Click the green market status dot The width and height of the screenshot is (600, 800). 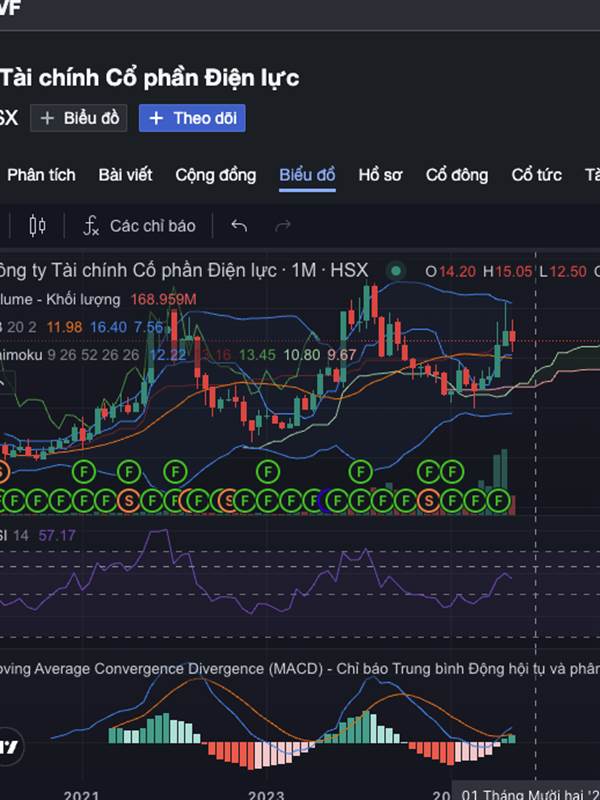(x=397, y=271)
